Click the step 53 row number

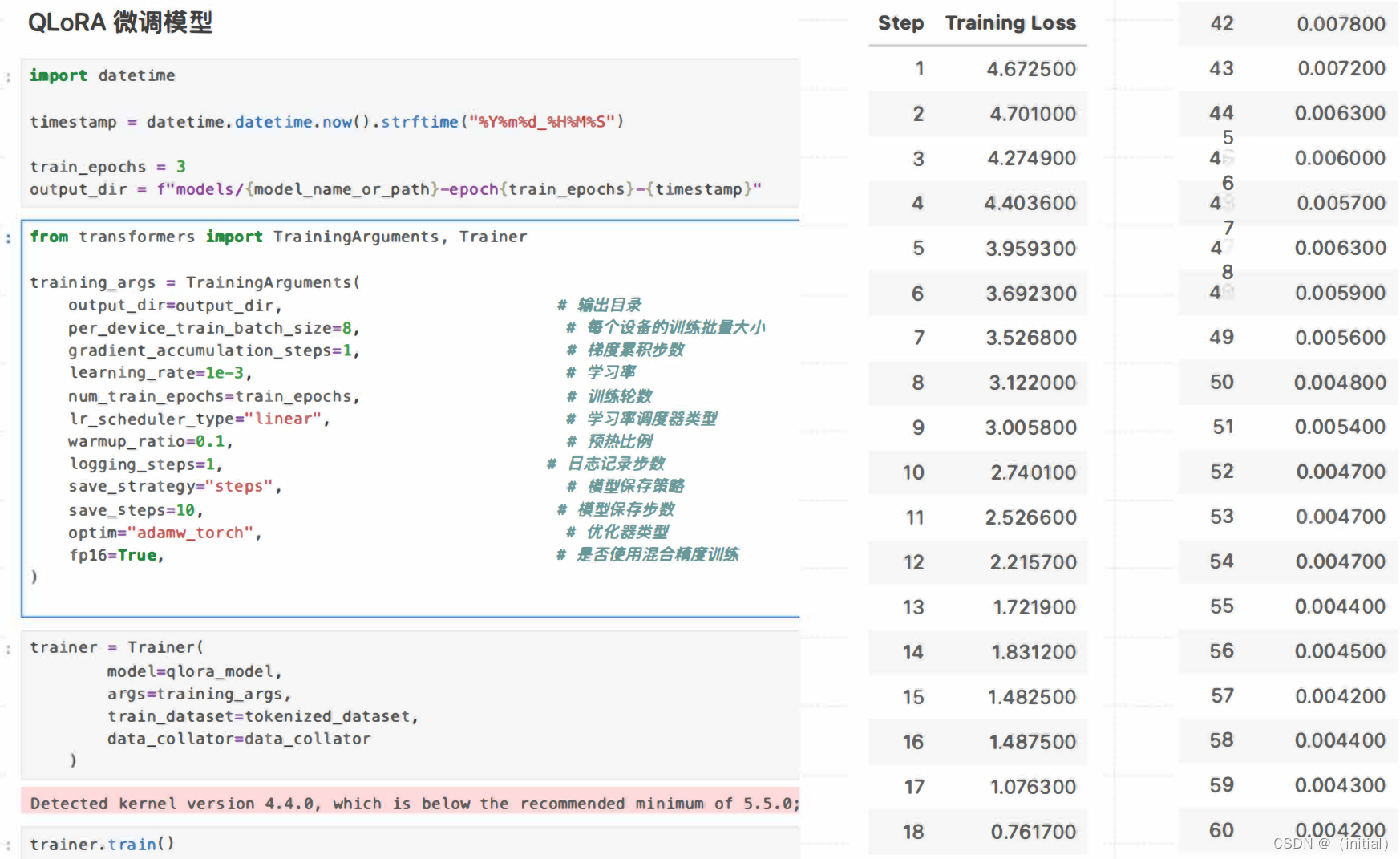1222,517
